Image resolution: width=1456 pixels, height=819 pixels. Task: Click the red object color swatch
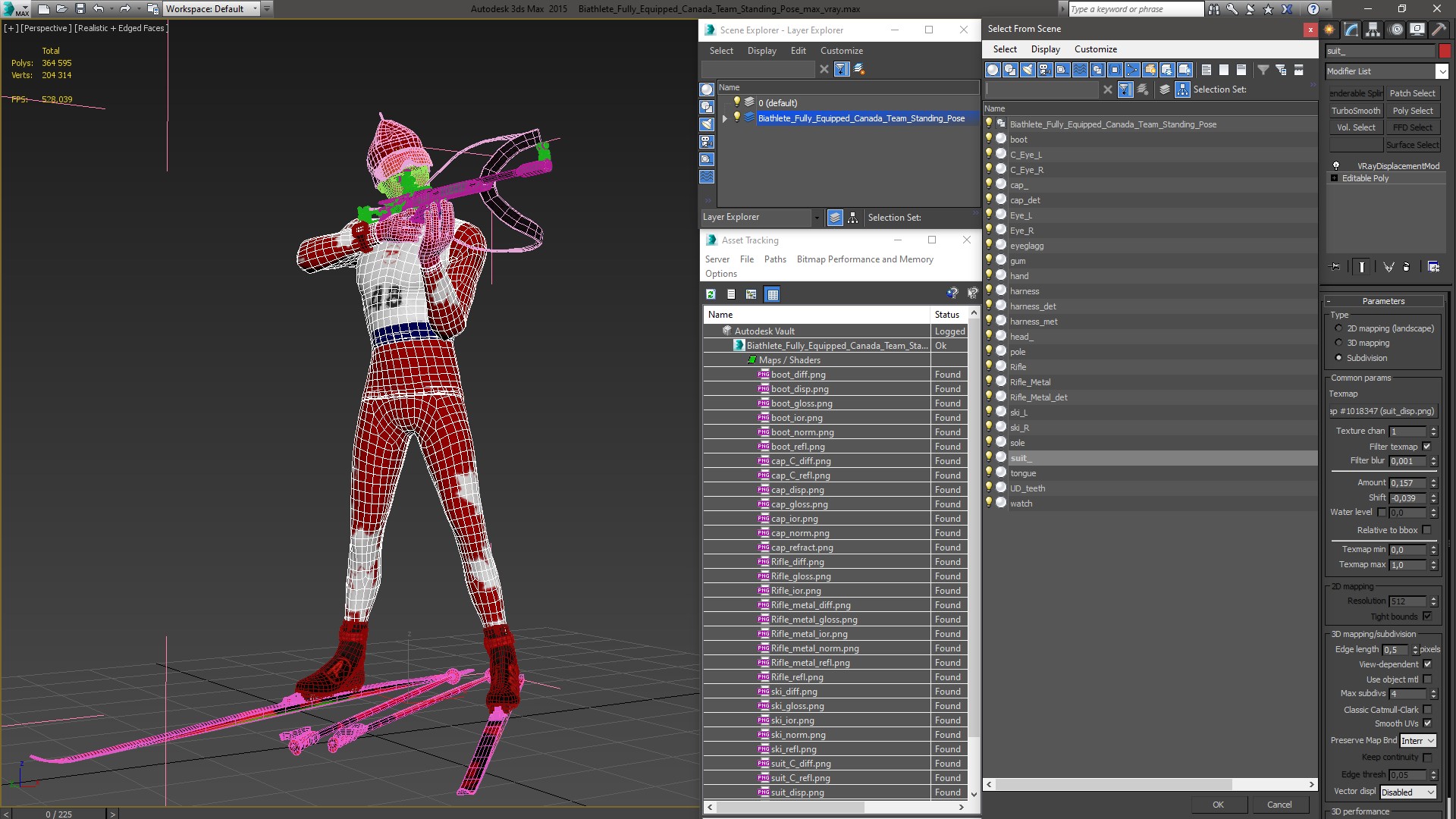1445,51
